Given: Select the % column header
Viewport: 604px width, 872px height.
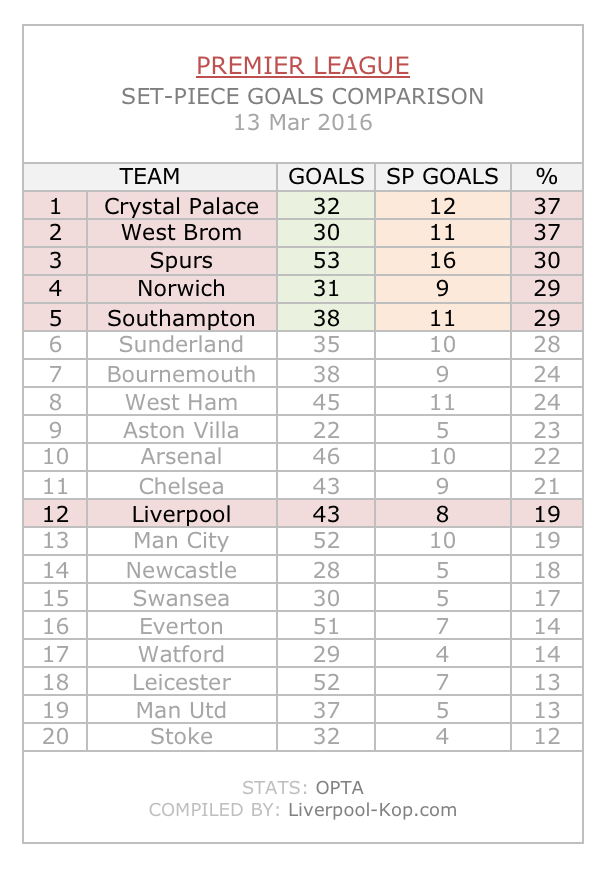Looking at the screenshot, I should point(547,176).
